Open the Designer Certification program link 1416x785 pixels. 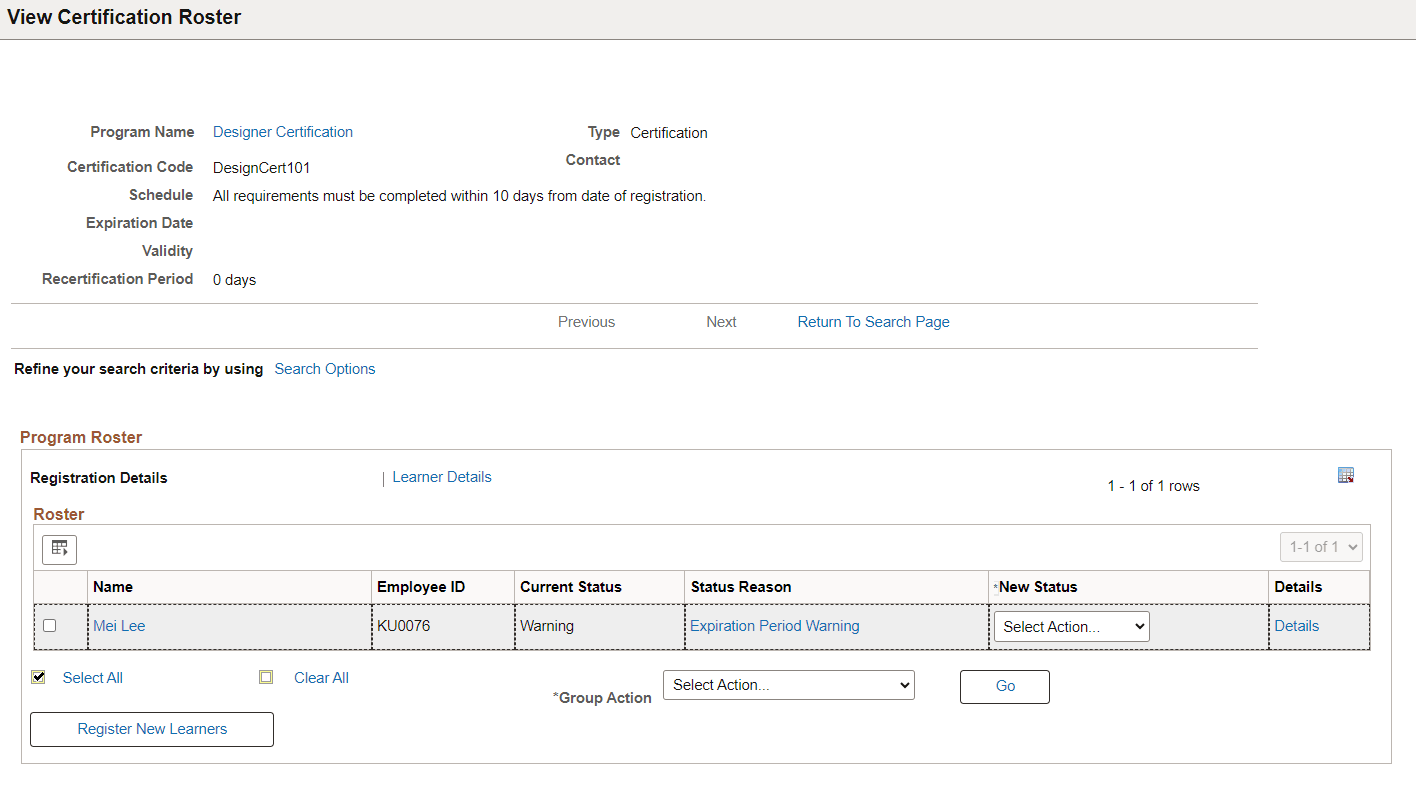click(x=283, y=132)
